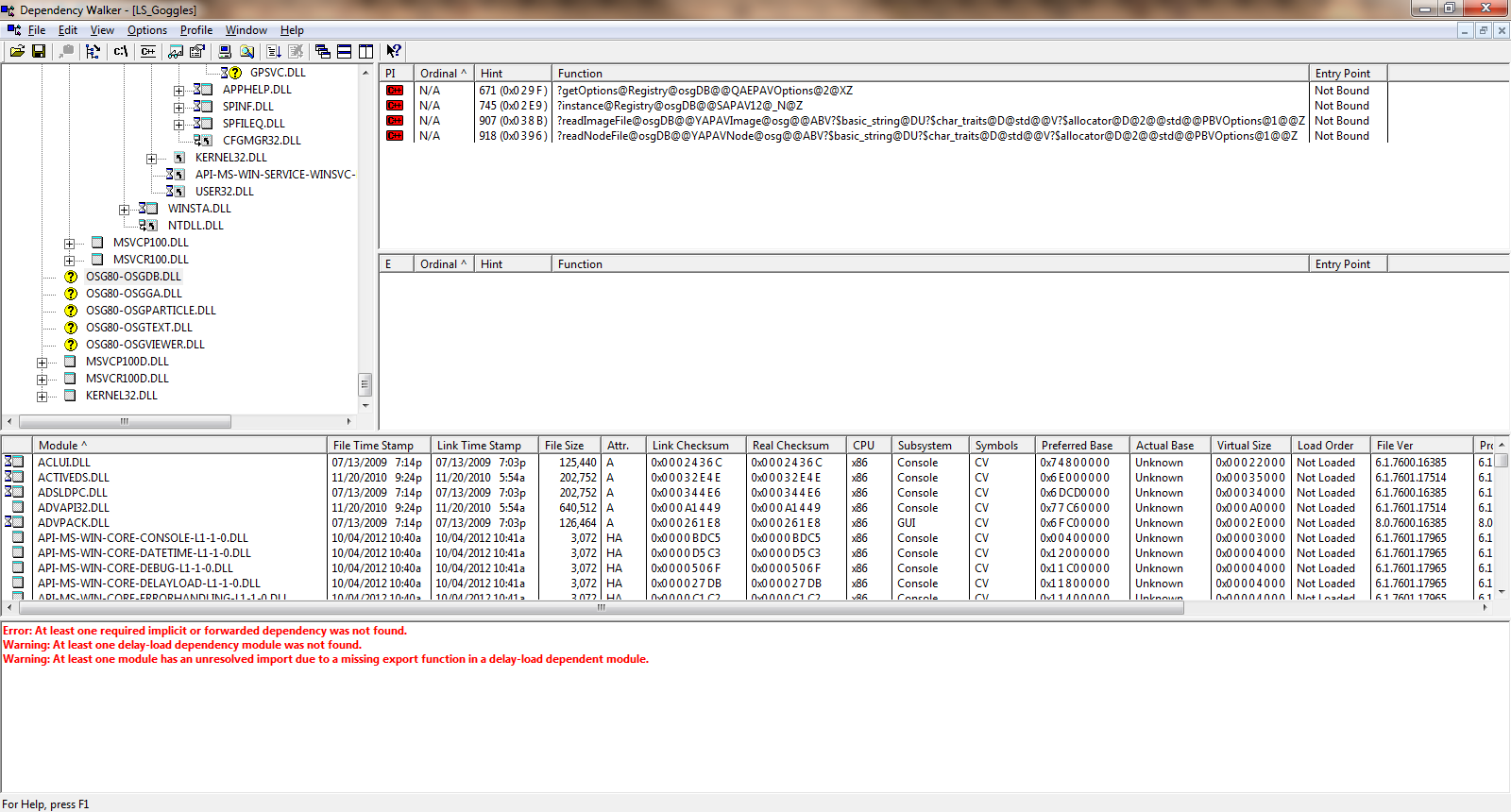Click tree pane scroll-up arrow
This screenshot has width=1511, height=812.
tap(365, 73)
